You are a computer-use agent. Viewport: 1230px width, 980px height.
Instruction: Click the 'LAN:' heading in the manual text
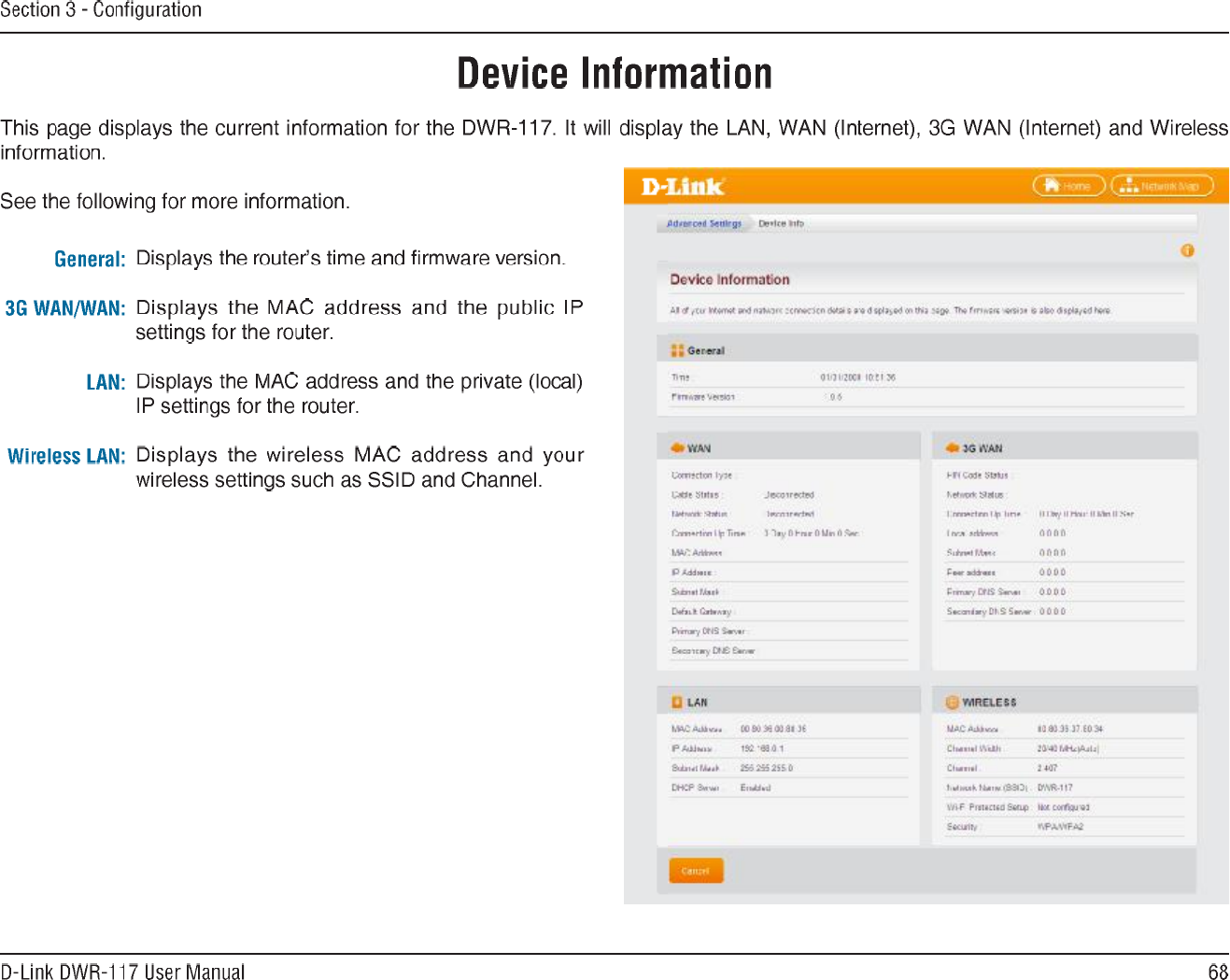click(106, 382)
